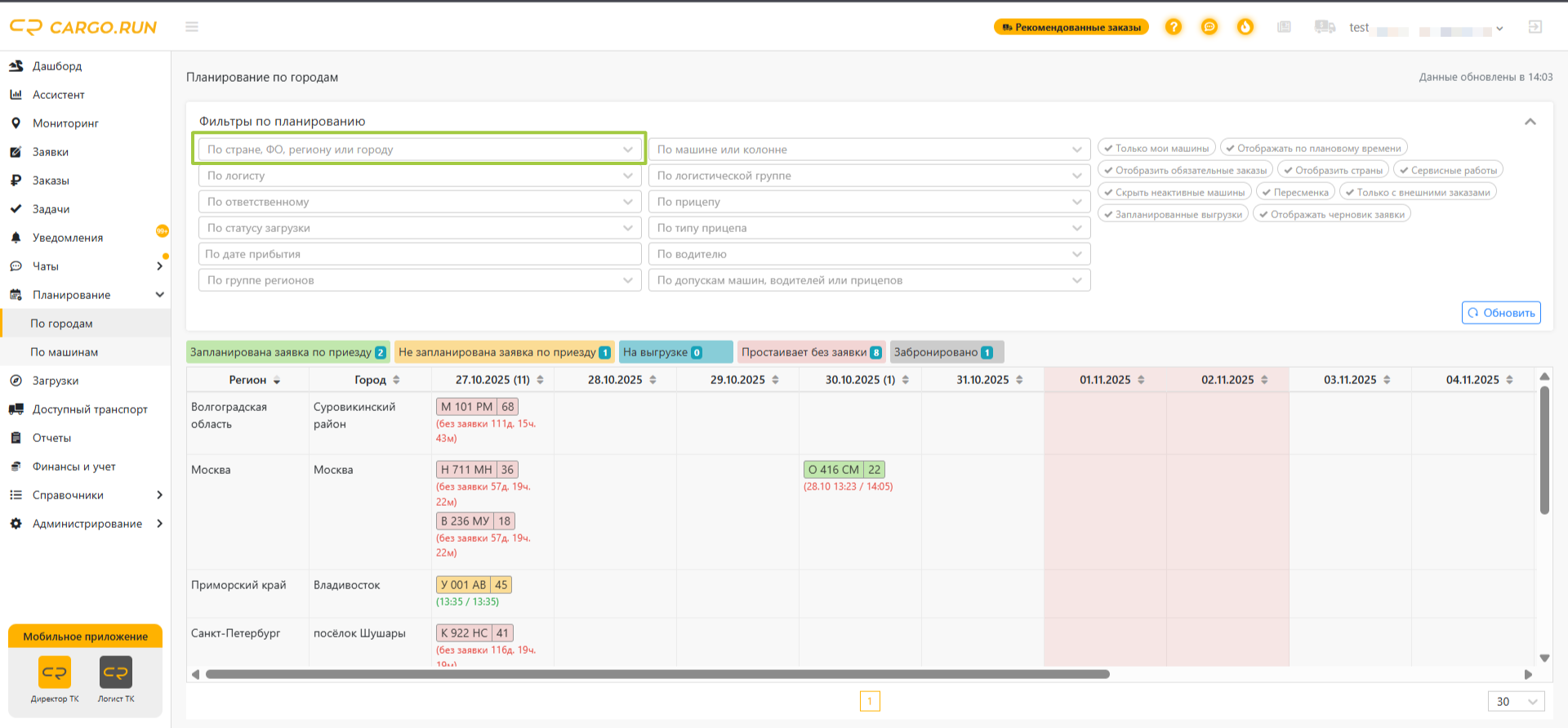Sort by Регион column arrow
Screen dimensions: 1568x728
(x=277, y=381)
